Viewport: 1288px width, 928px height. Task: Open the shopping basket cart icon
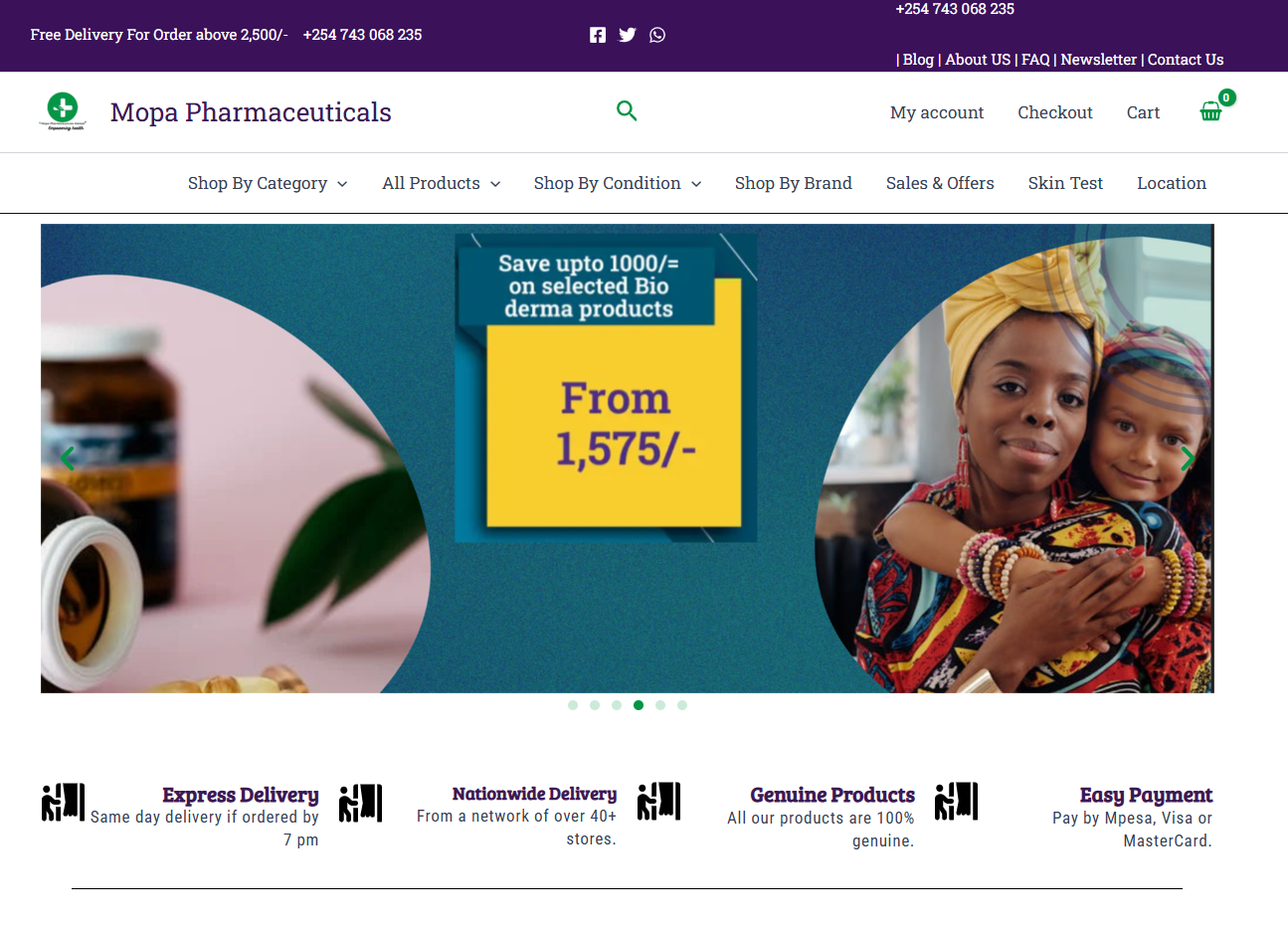(1210, 111)
